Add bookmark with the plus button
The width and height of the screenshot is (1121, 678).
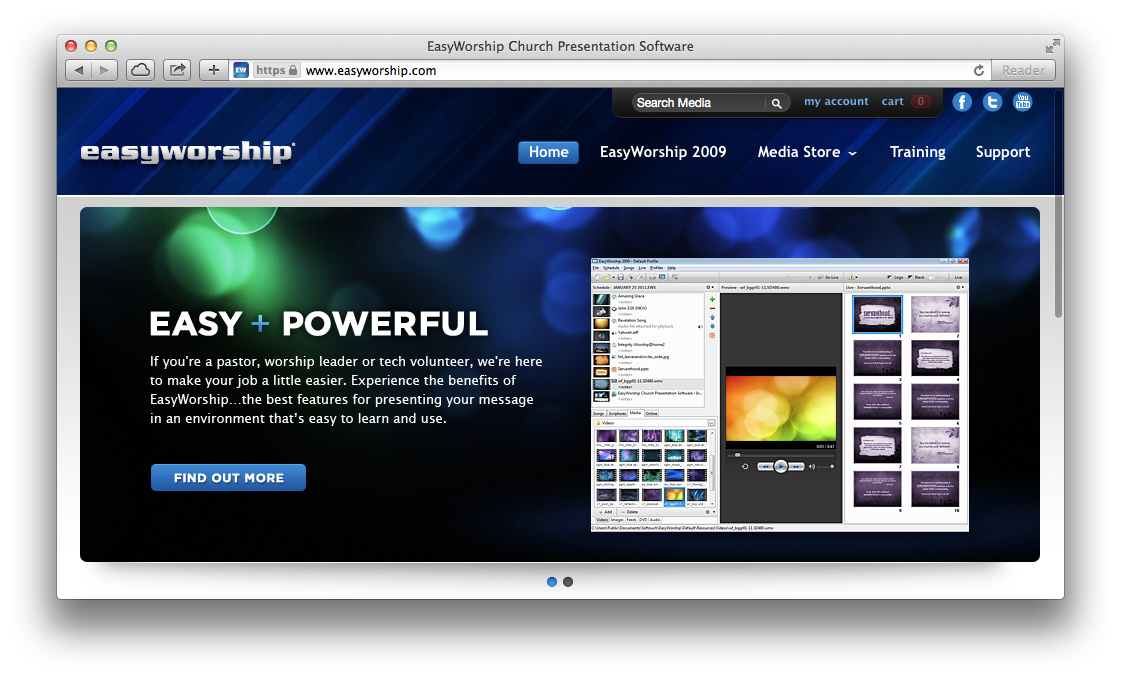coord(213,70)
